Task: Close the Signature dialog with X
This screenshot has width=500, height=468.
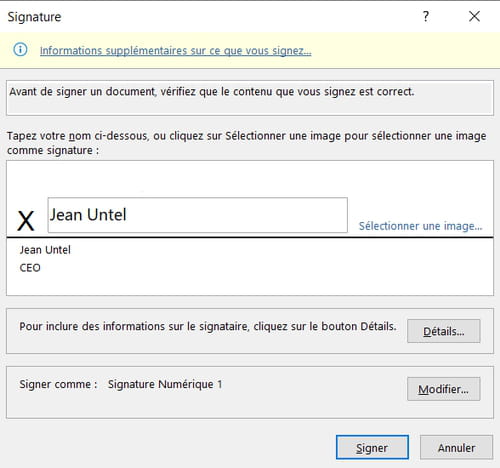Action: pyautogui.click(x=474, y=16)
